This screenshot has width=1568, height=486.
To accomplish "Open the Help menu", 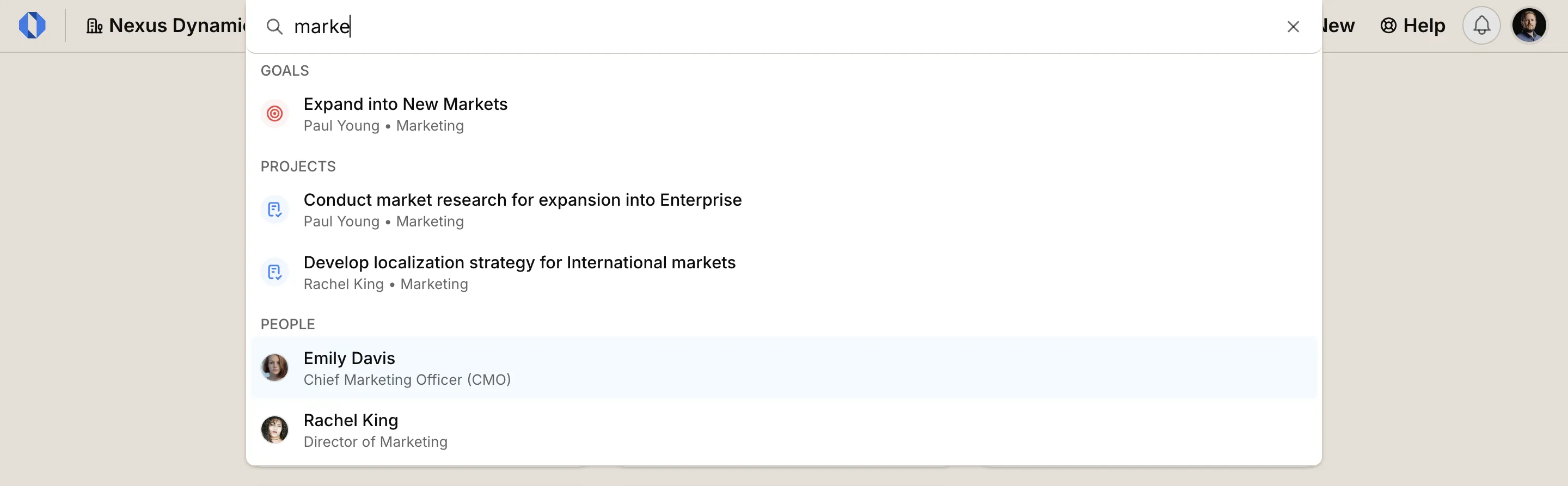I will coord(1412,26).
